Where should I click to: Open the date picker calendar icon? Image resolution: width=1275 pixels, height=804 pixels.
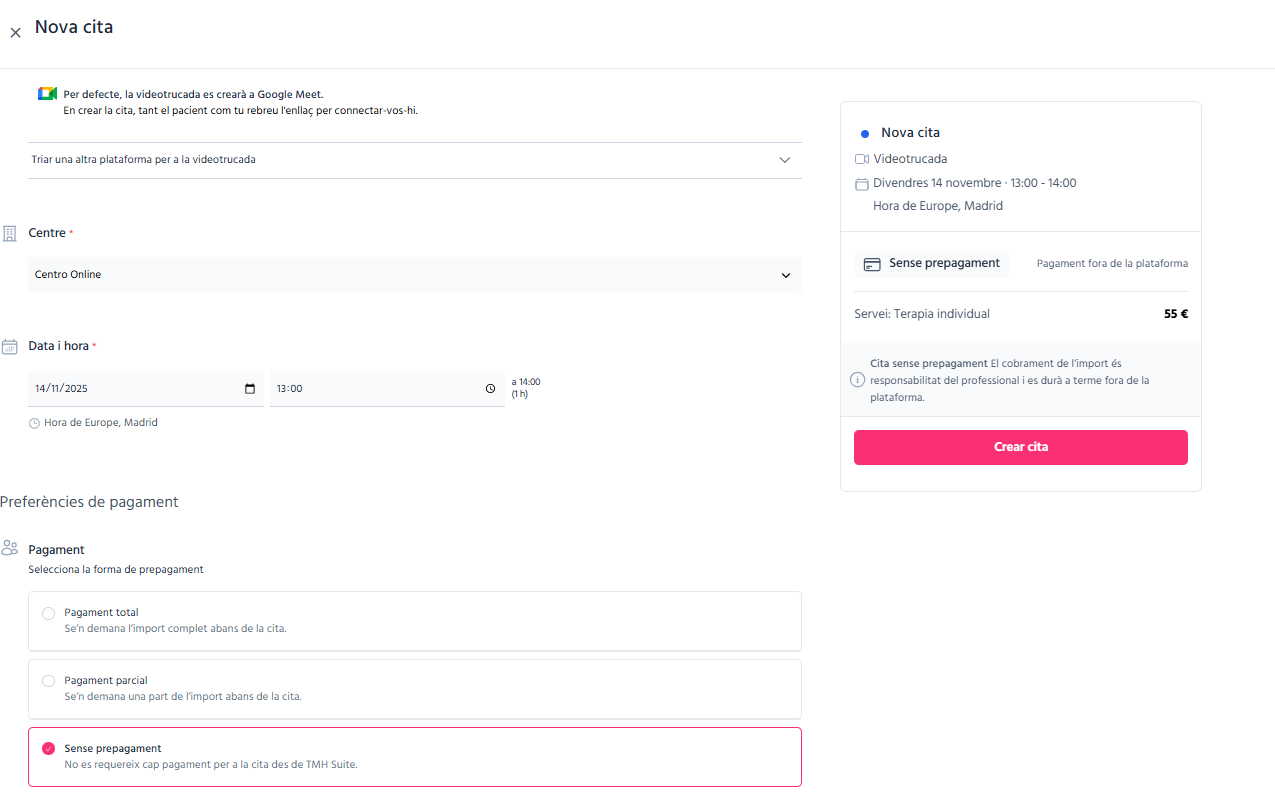(250, 389)
